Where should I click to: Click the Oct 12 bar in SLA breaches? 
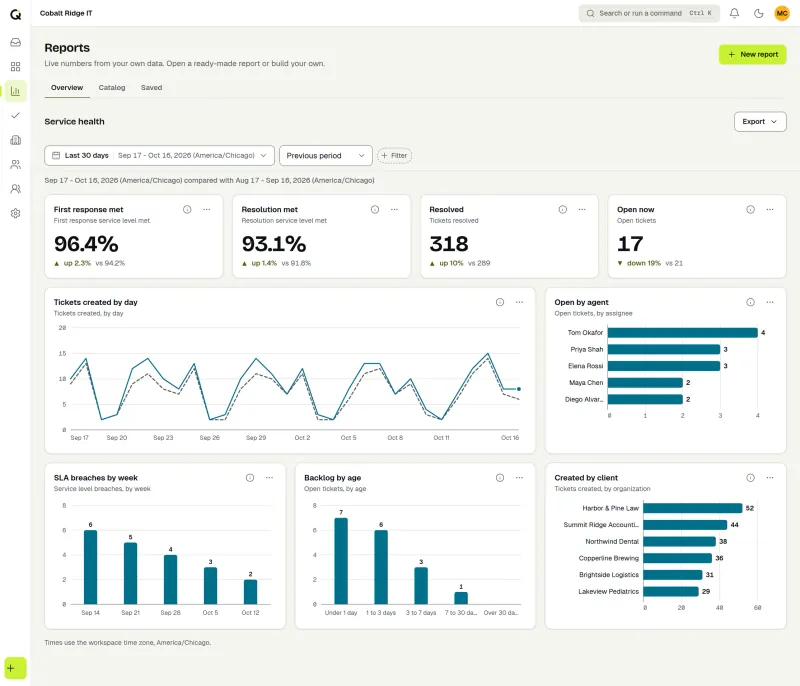click(251, 592)
